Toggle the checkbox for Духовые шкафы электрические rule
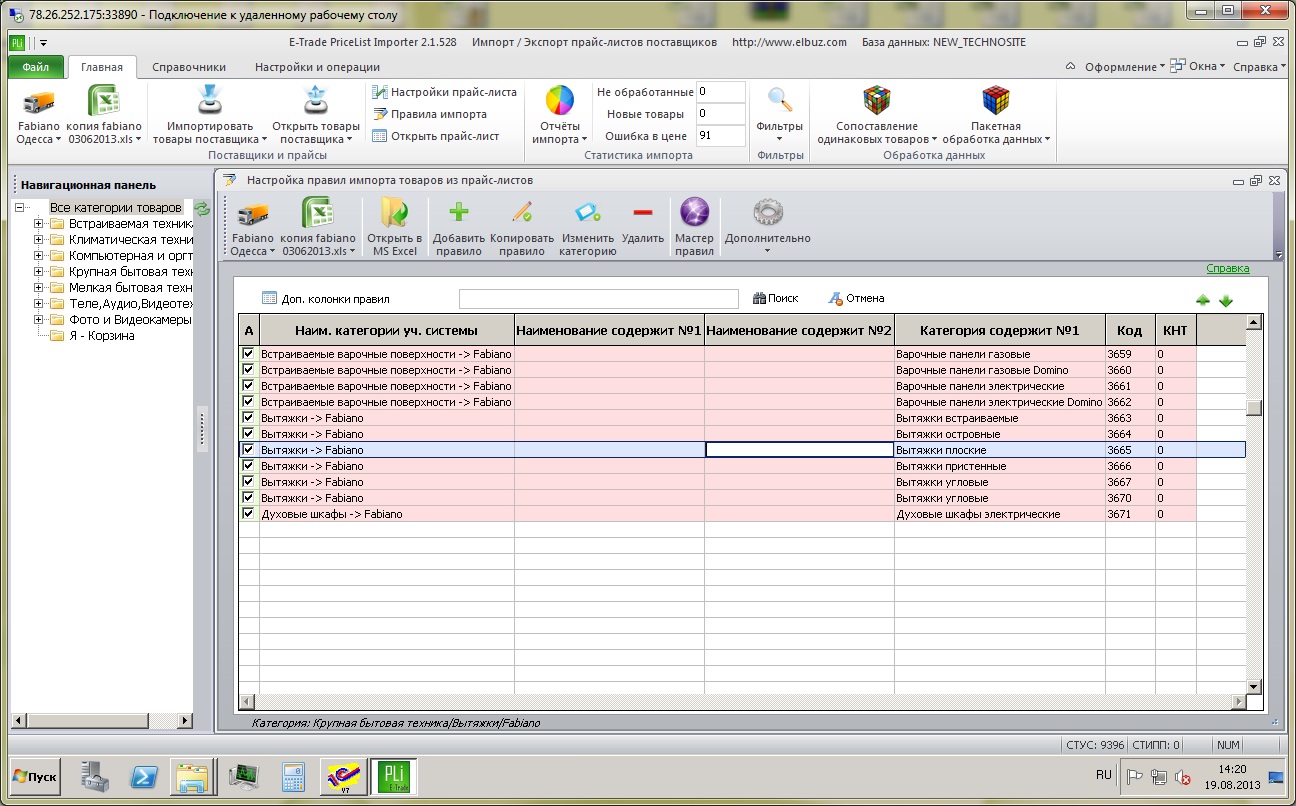1296x806 pixels. click(248, 514)
